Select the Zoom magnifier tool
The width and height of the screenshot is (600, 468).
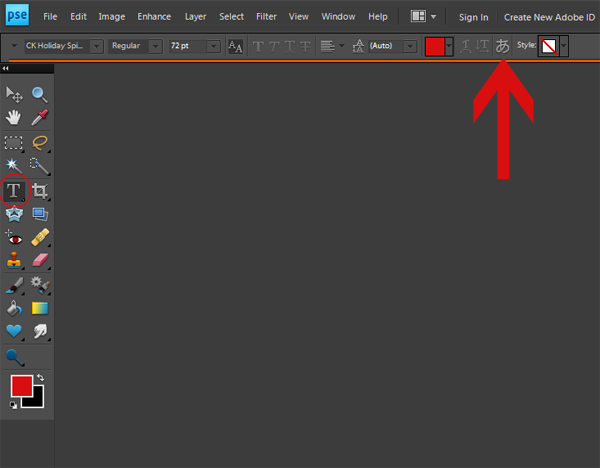point(40,95)
